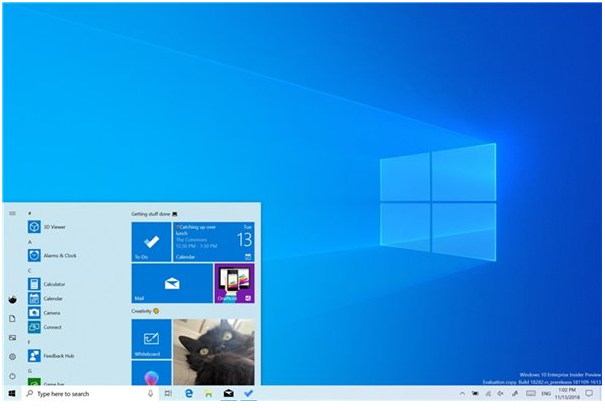605x410 pixels.
Task: Click the ENG language indicator
Action: (x=546, y=393)
